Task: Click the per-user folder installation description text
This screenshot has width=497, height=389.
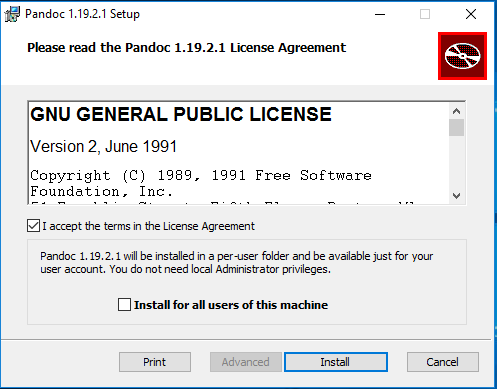Action: coord(236,263)
